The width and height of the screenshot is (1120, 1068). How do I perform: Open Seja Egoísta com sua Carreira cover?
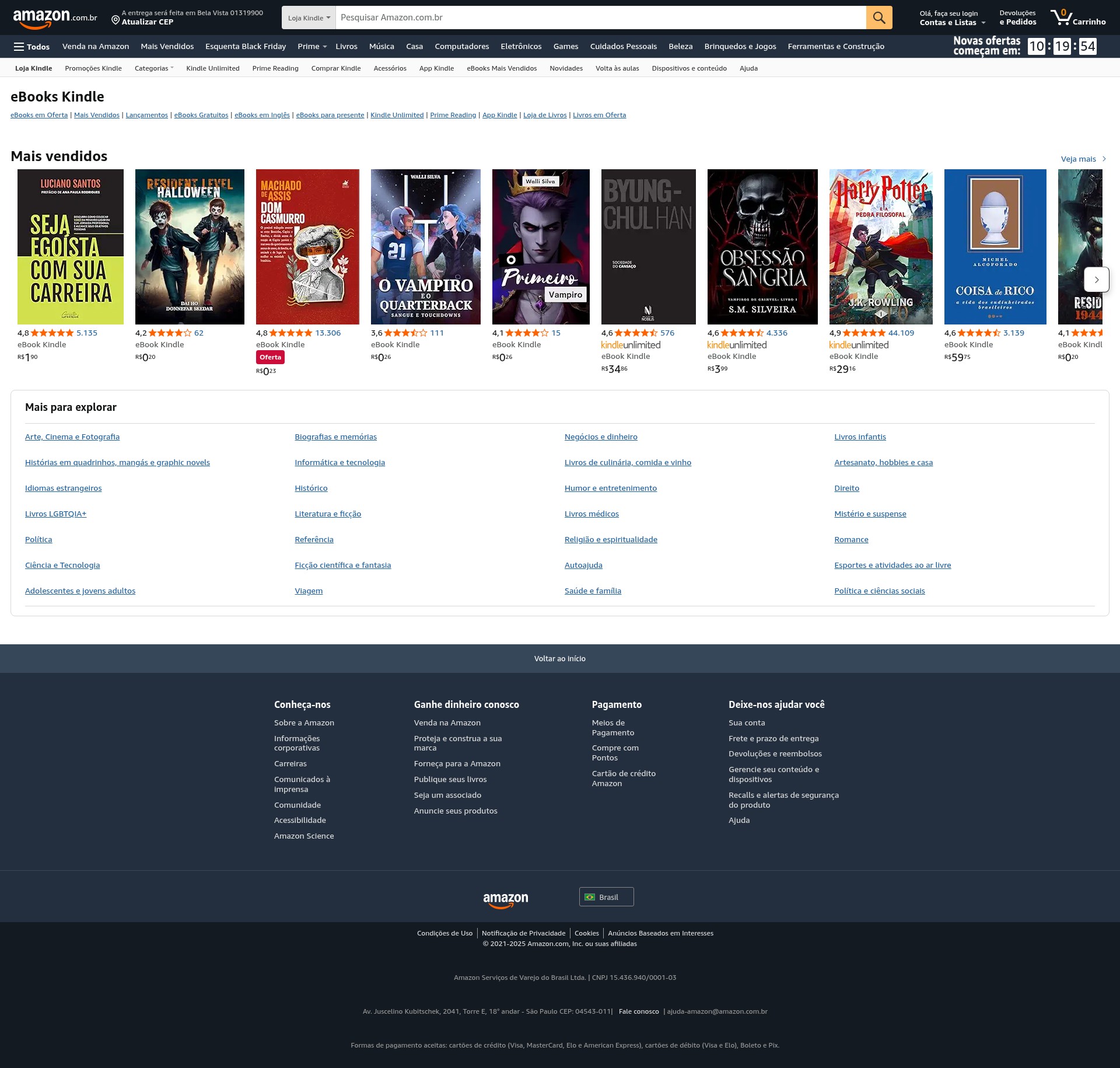[x=71, y=247]
